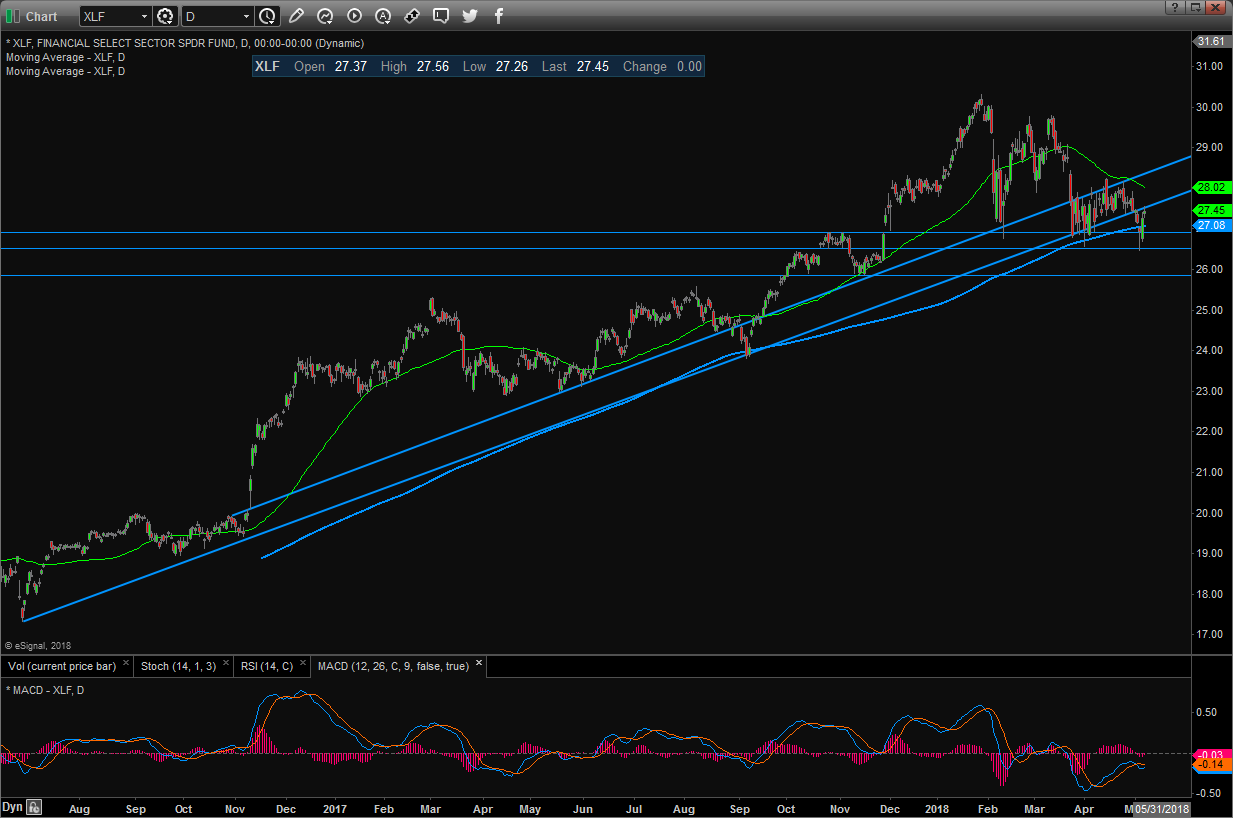The width and height of the screenshot is (1233, 818).
Task: Close the MACD indicator tab
Action: [x=479, y=663]
